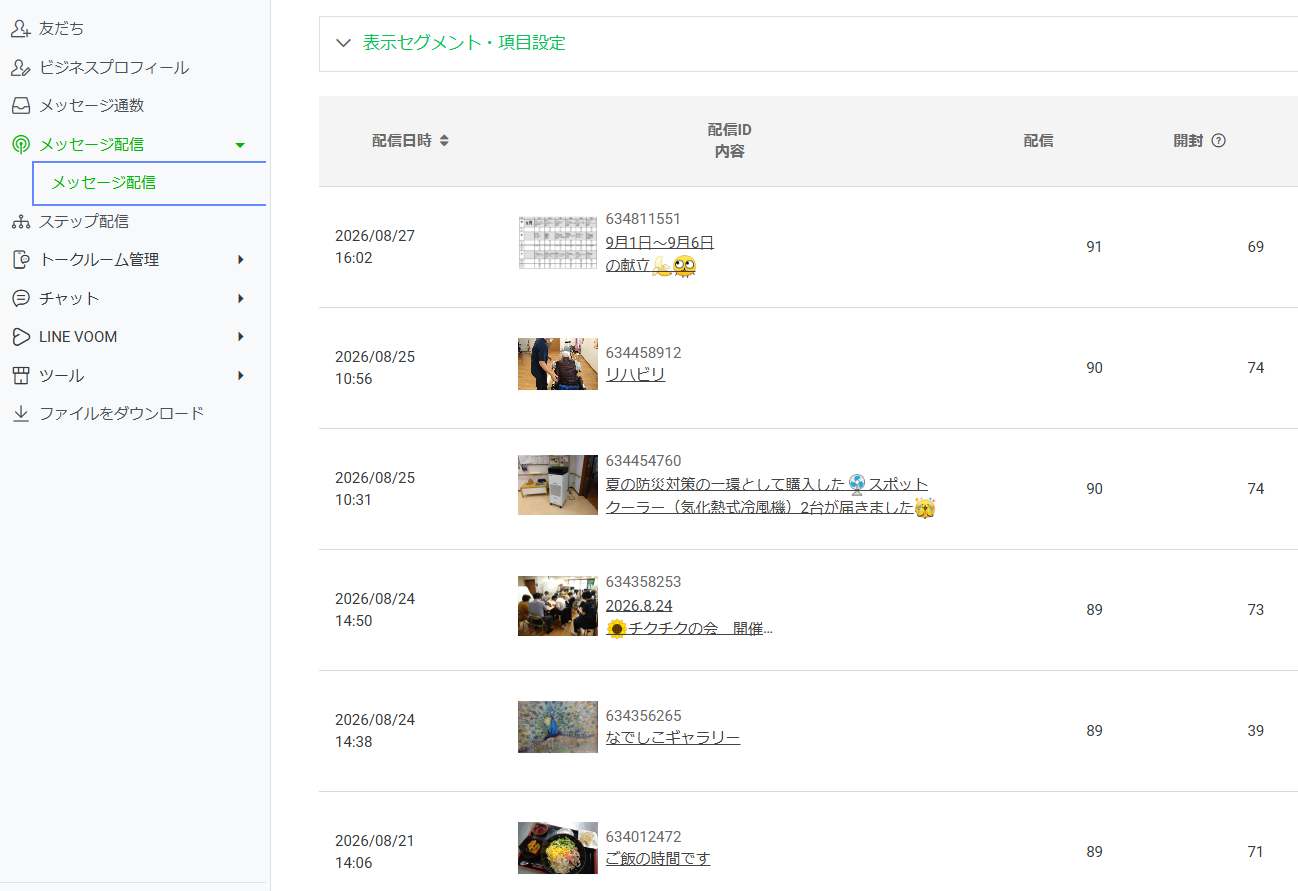
Task: Click delivery ID 634811551
Action: 643,219
